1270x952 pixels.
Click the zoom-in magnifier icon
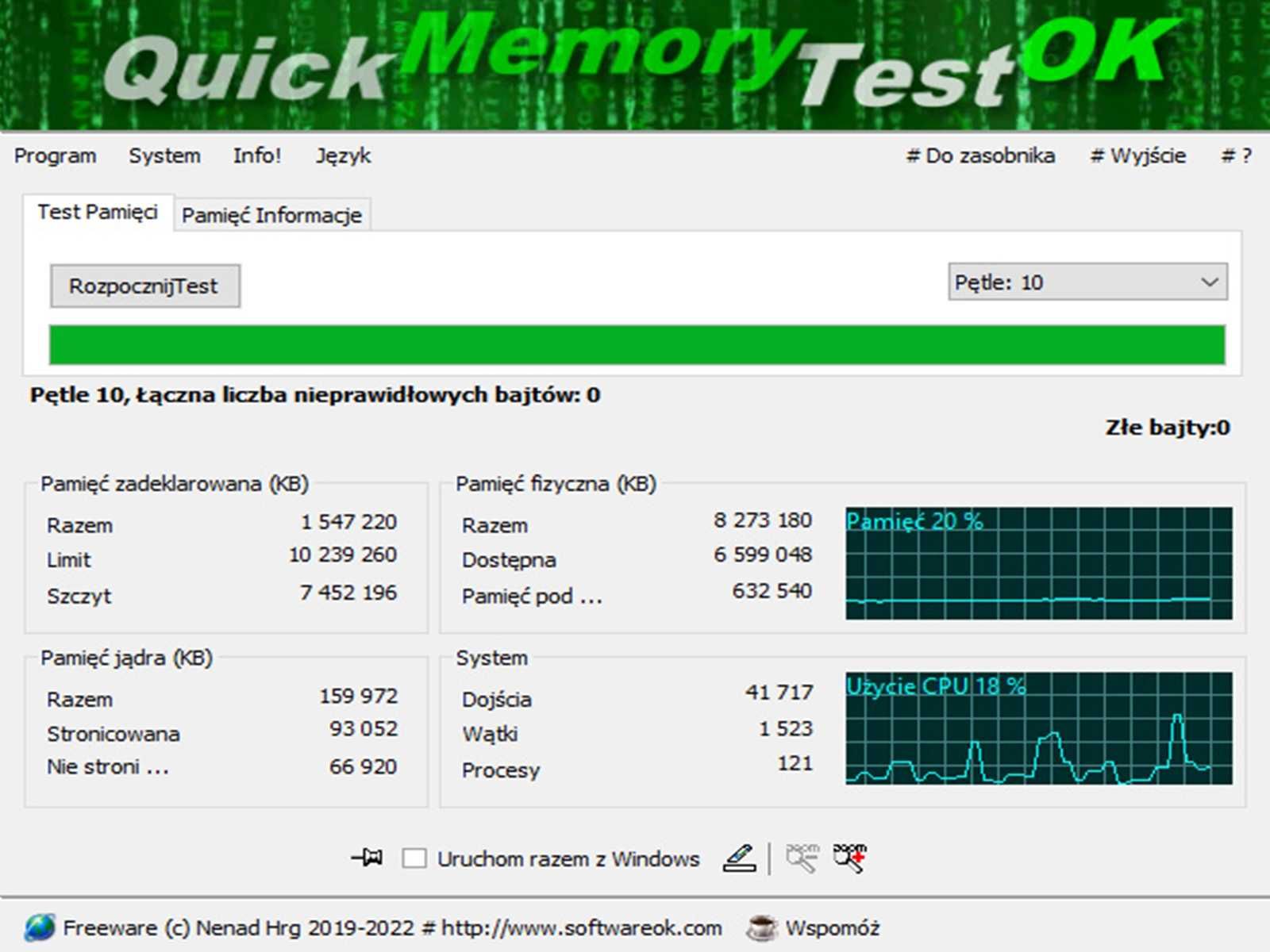(x=849, y=858)
